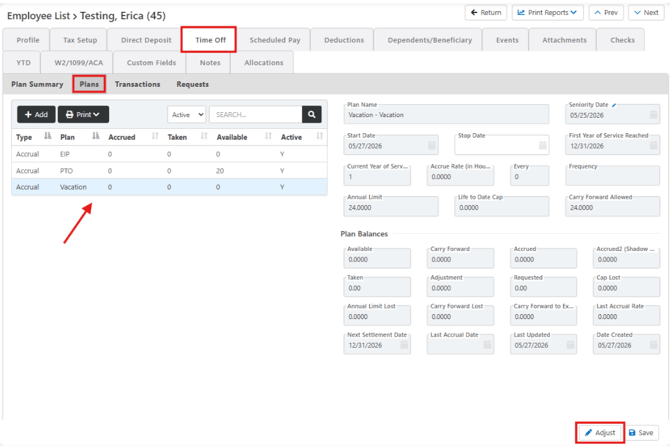This screenshot has width=670, height=448.
Task: Click the Accrue Rate field
Action: coord(460,176)
